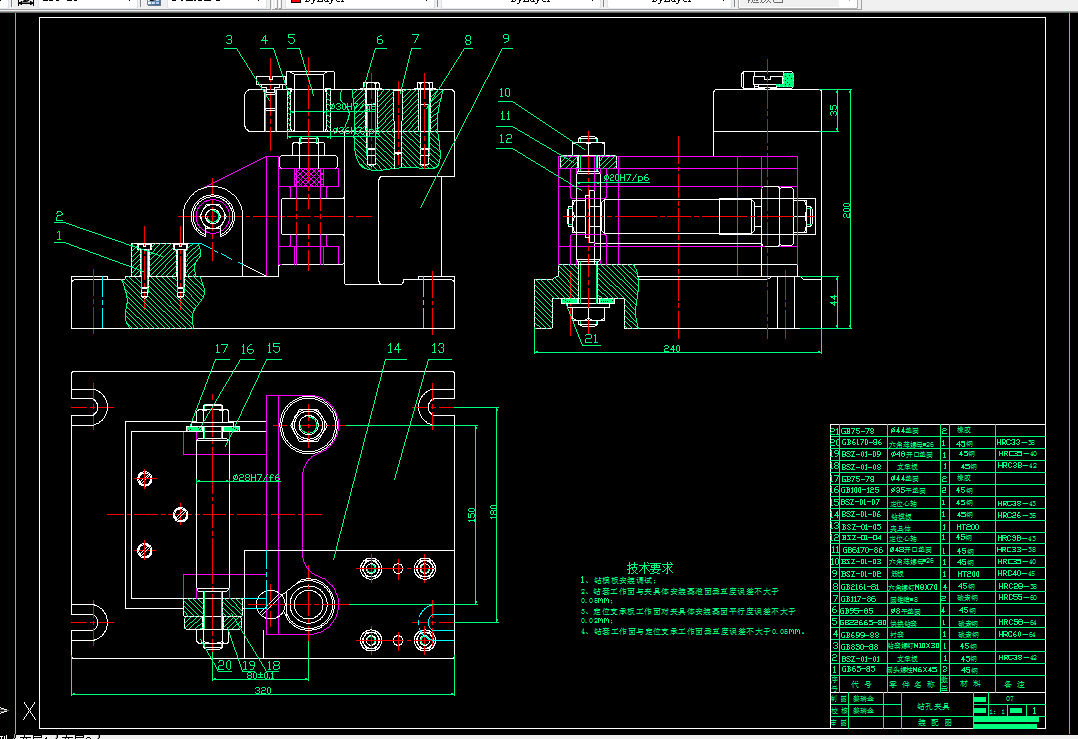Select part callout number 10 in side view
The image size is (1078, 739).
(x=505, y=93)
